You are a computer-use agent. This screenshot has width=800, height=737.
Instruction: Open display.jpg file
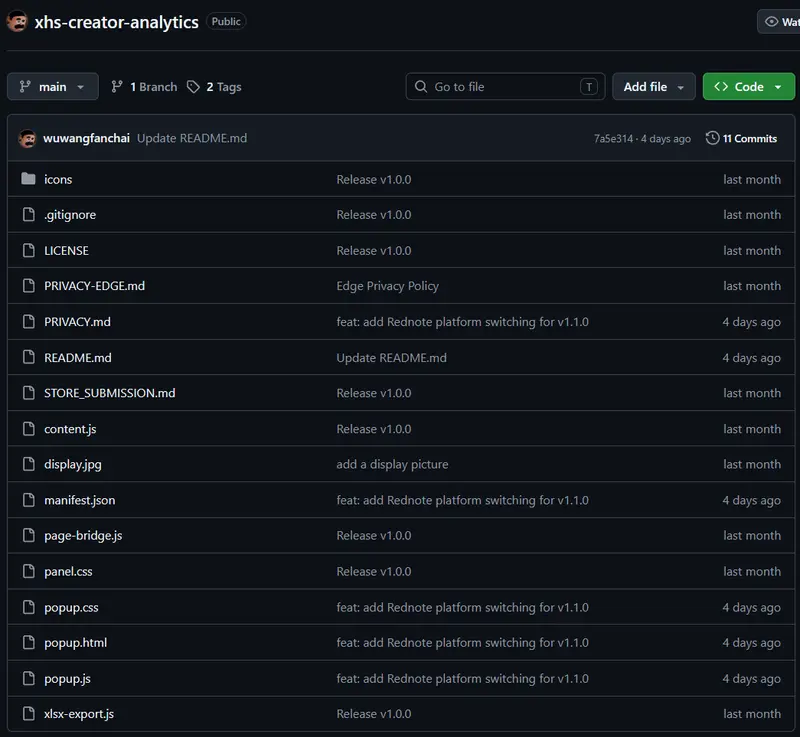pyautogui.click(x=73, y=465)
